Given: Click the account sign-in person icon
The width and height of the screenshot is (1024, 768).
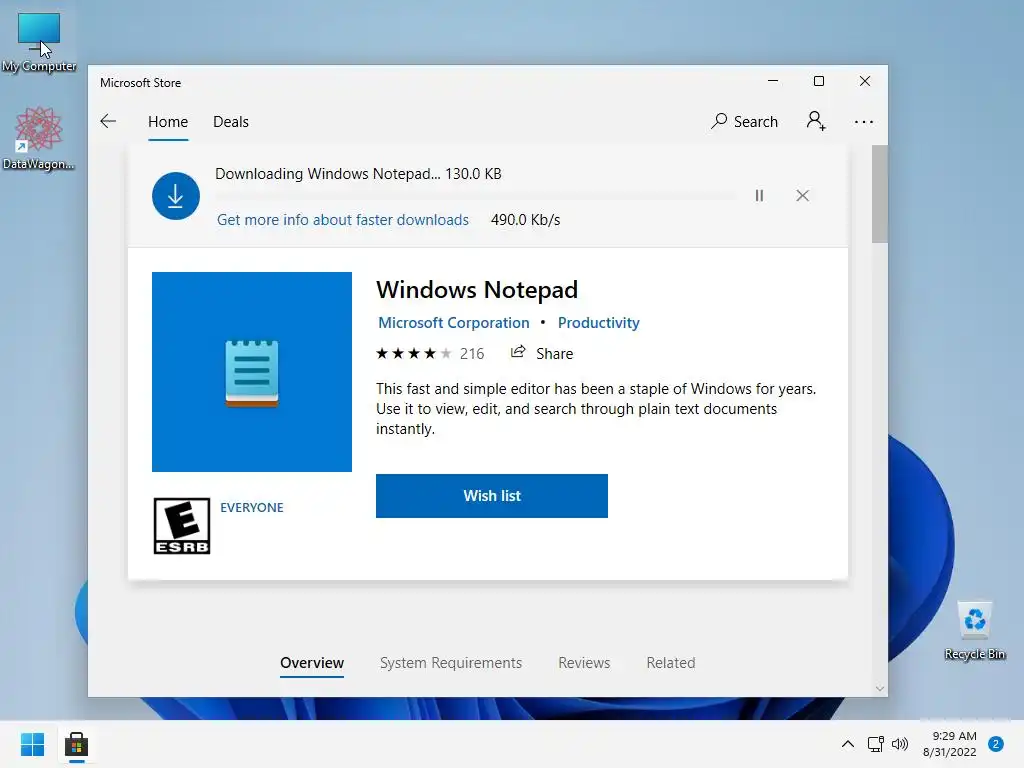Looking at the screenshot, I should click(x=816, y=121).
